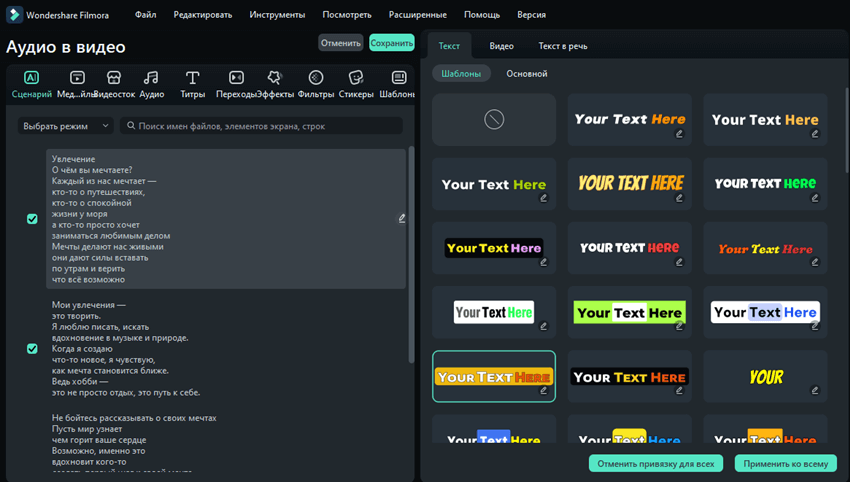This screenshot has width=850, height=482.
Task: Click the Сохранить button
Action: [x=391, y=43]
